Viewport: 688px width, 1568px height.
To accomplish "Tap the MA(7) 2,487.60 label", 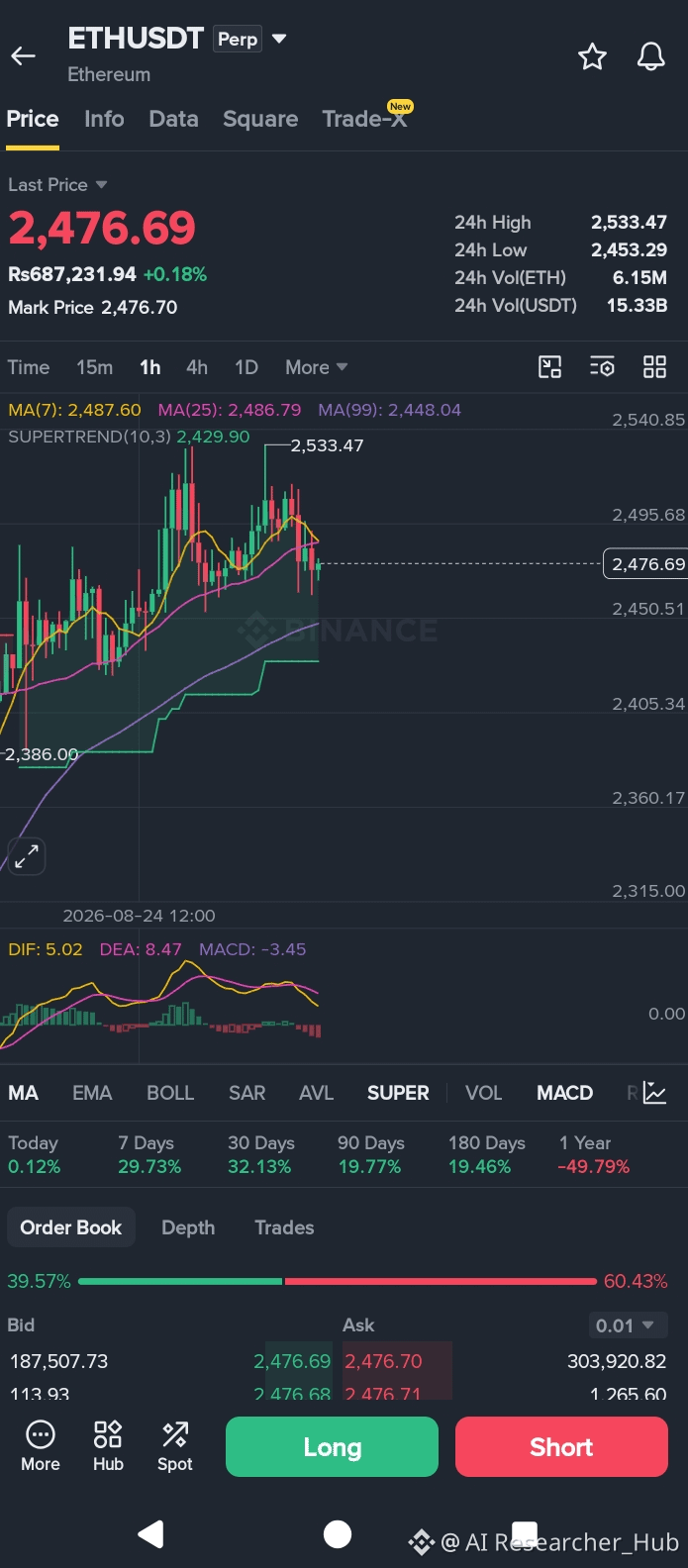I will (74, 410).
